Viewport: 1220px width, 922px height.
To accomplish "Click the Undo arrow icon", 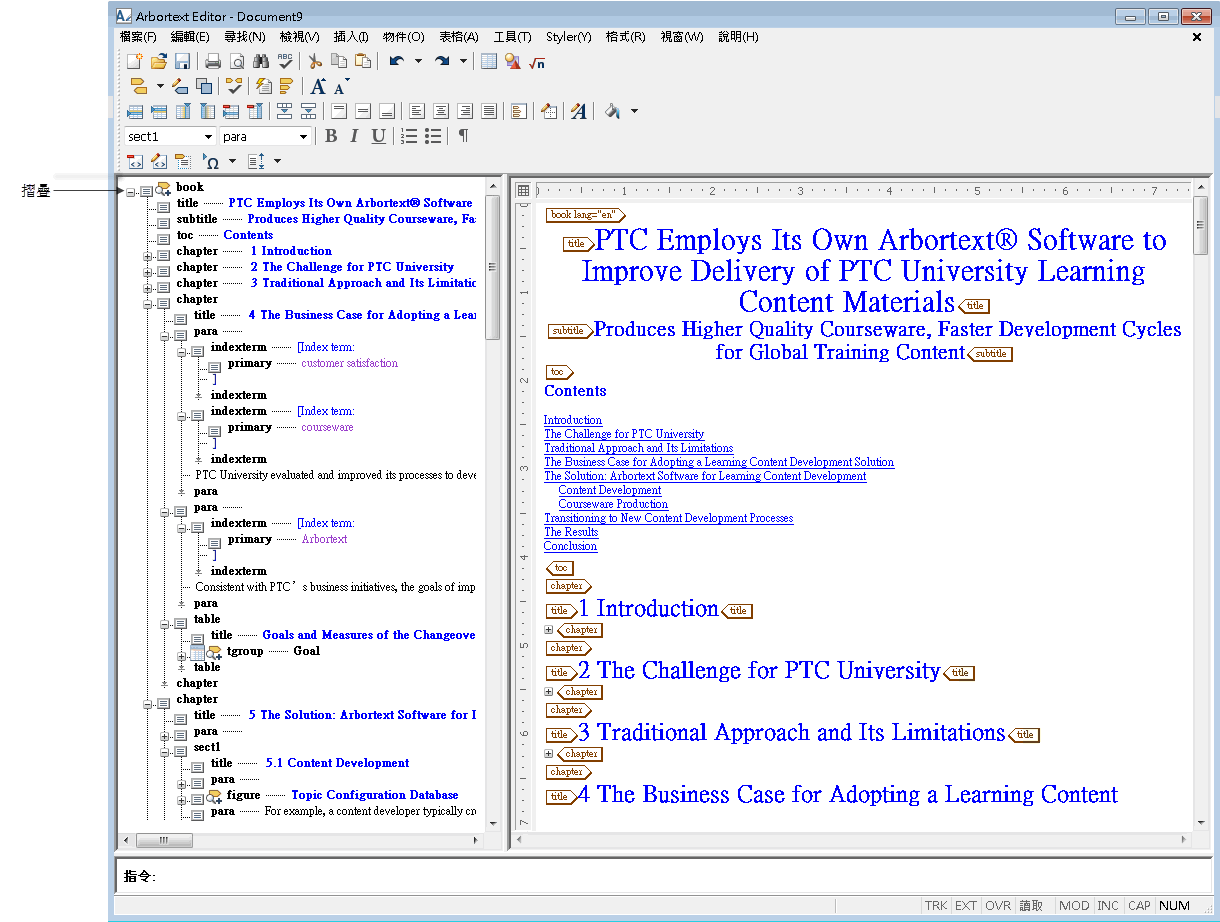I will (x=397, y=61).
